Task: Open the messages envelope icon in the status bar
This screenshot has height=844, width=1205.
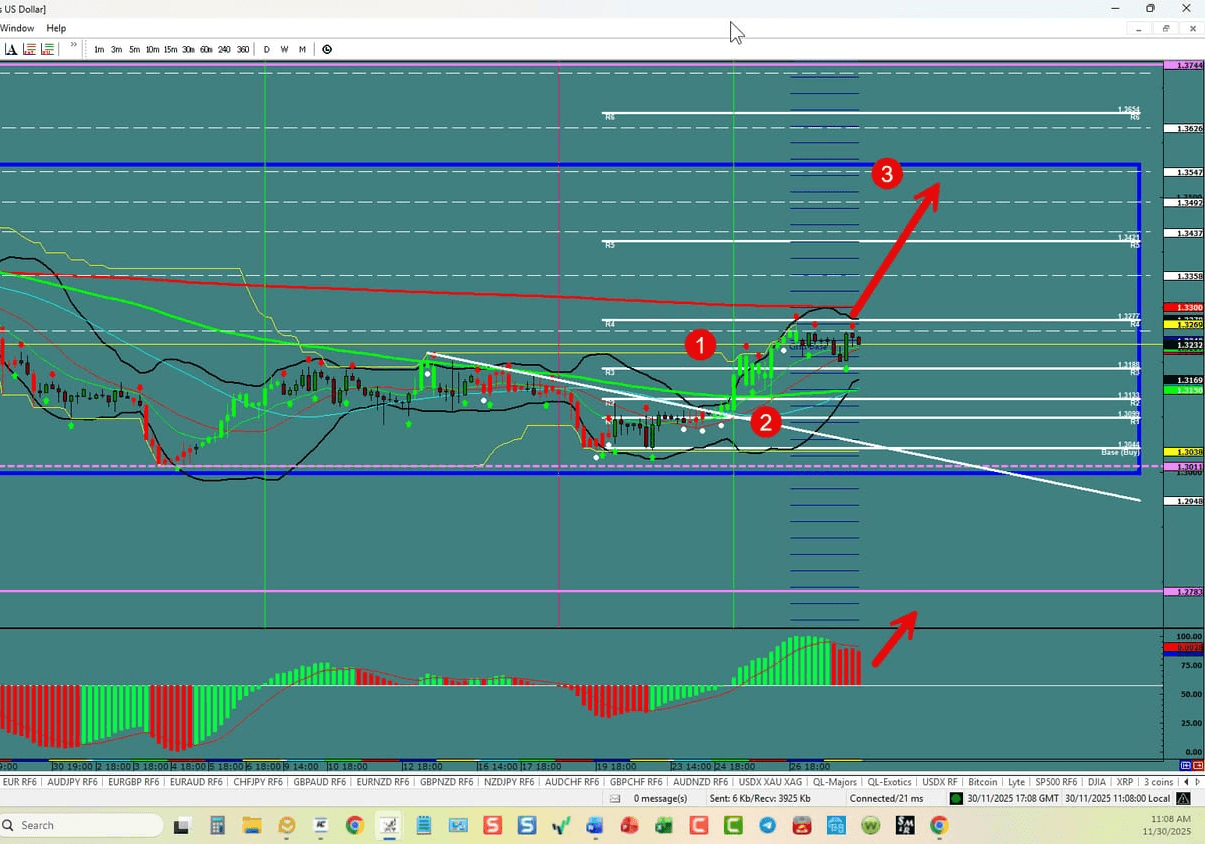Action: [x=614, y=798]
